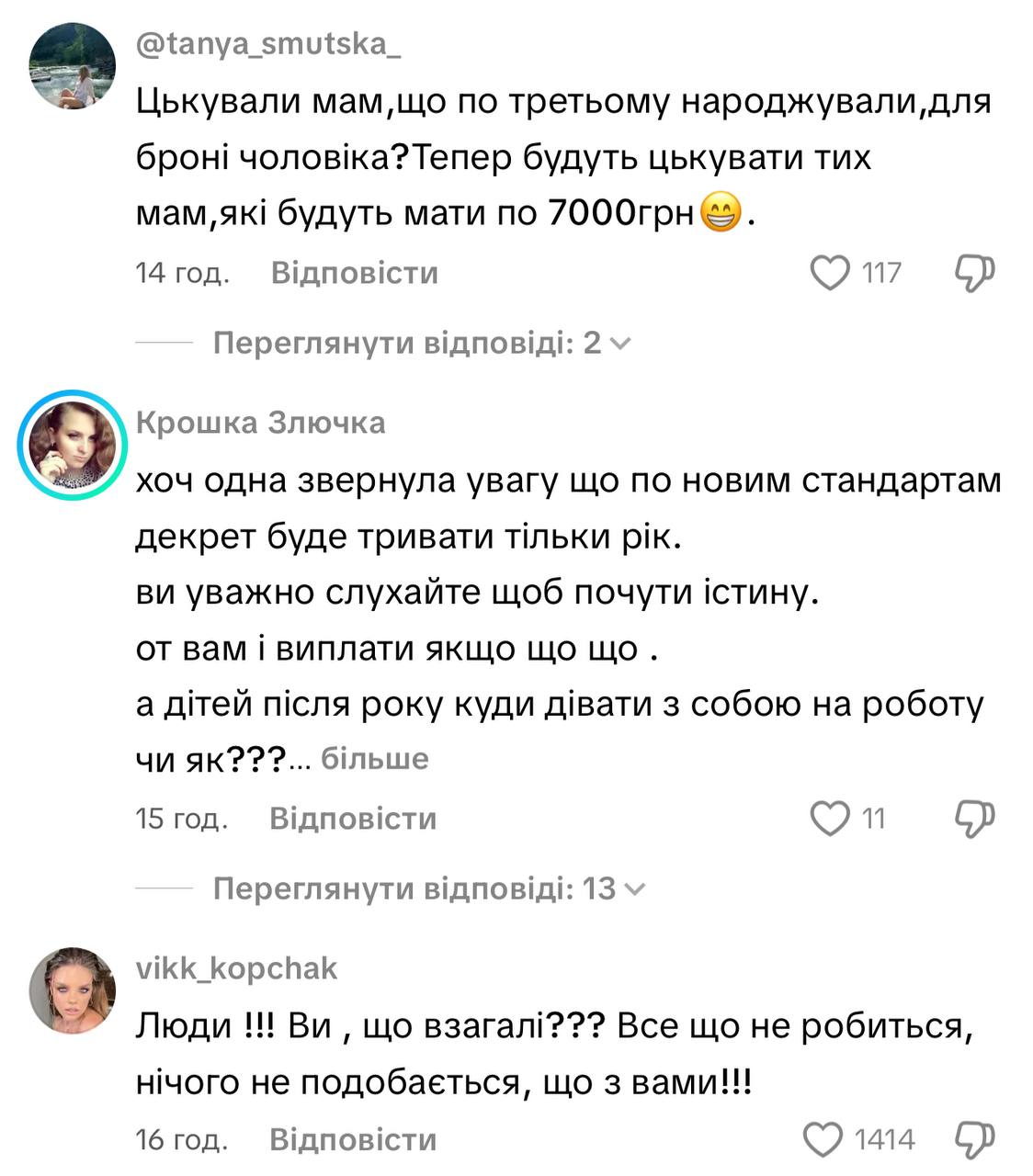
Task: Open the vikk_kopchak username link
Action: pyautogui.click(x=236, y=968)
